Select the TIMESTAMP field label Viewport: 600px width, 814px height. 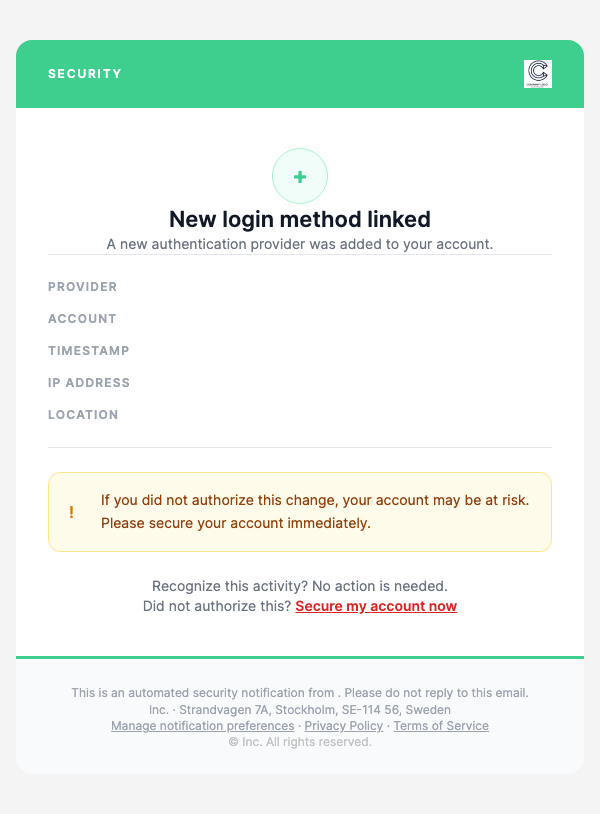click(x=87, y=351)
